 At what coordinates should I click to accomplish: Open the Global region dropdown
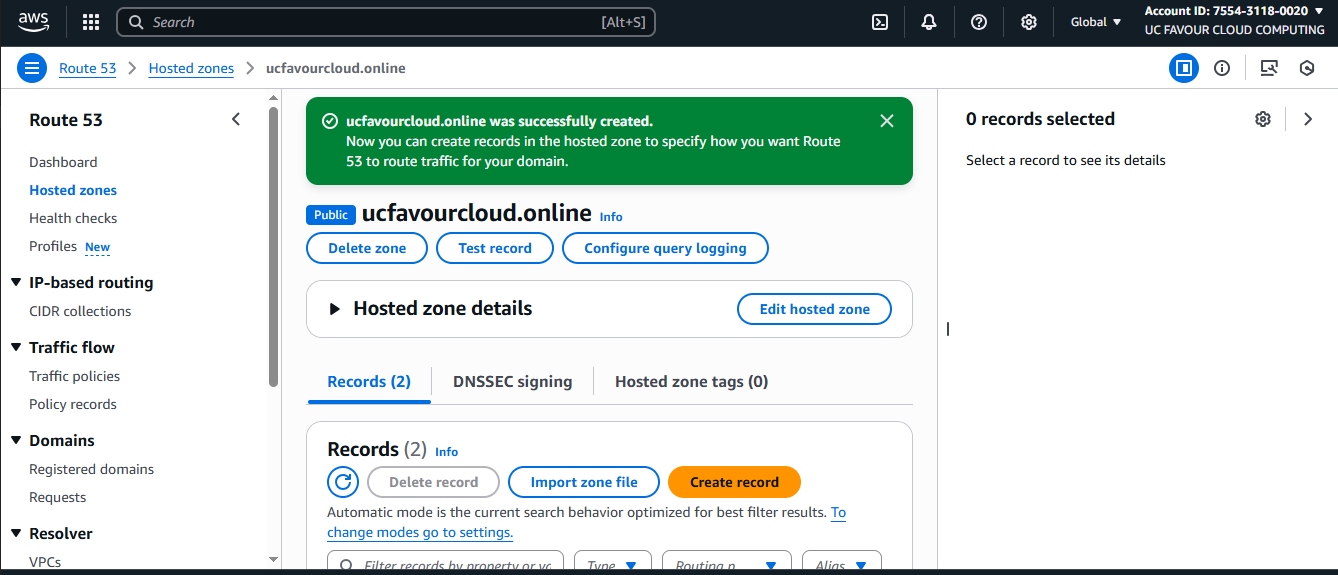[1096, 22]
